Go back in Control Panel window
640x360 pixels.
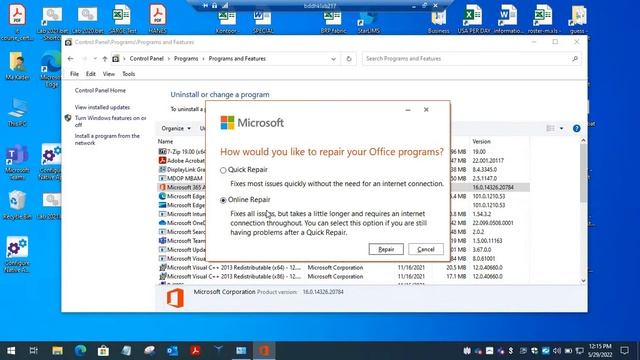70,59
